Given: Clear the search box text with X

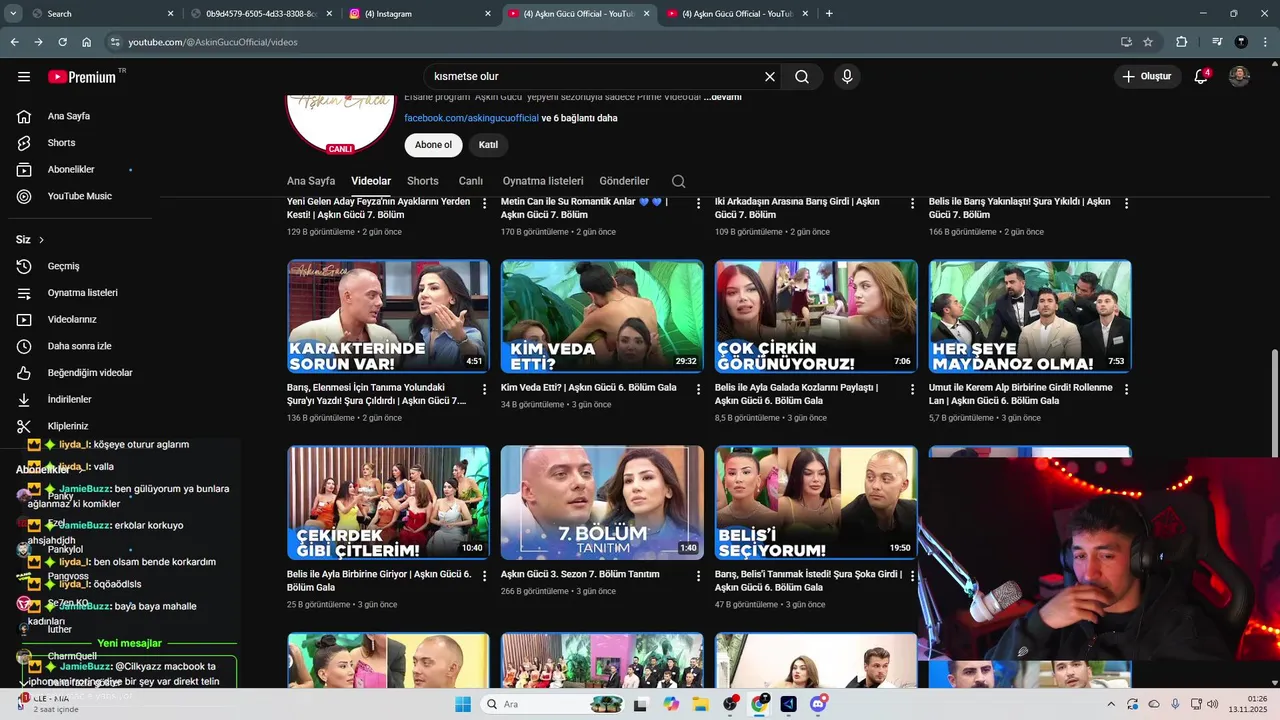Looking at the screenshot, I should (770, 77).
